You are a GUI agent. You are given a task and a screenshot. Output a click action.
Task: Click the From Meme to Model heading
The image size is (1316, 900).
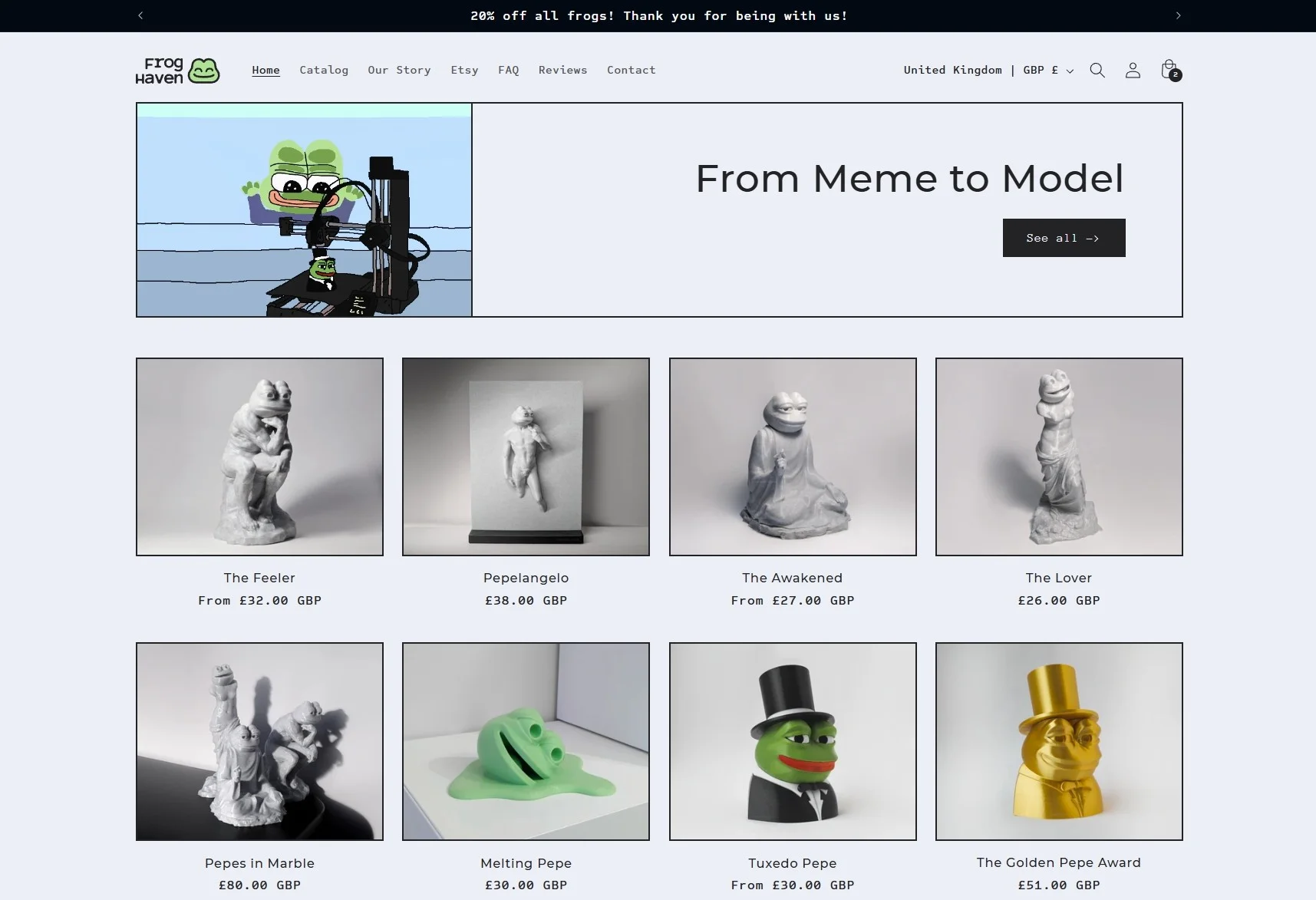909,178
